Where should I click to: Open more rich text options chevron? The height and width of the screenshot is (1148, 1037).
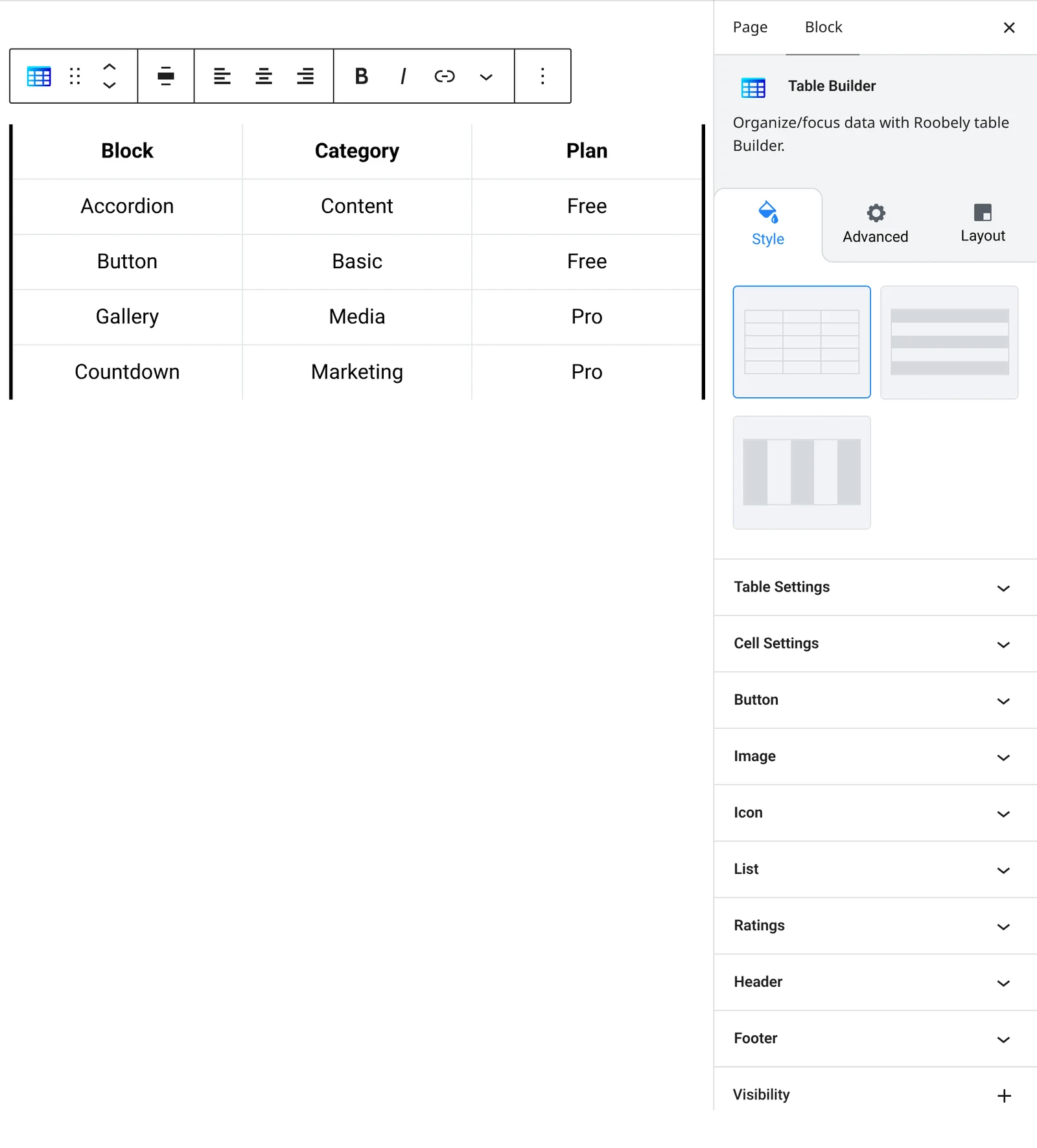pos(486,76)
